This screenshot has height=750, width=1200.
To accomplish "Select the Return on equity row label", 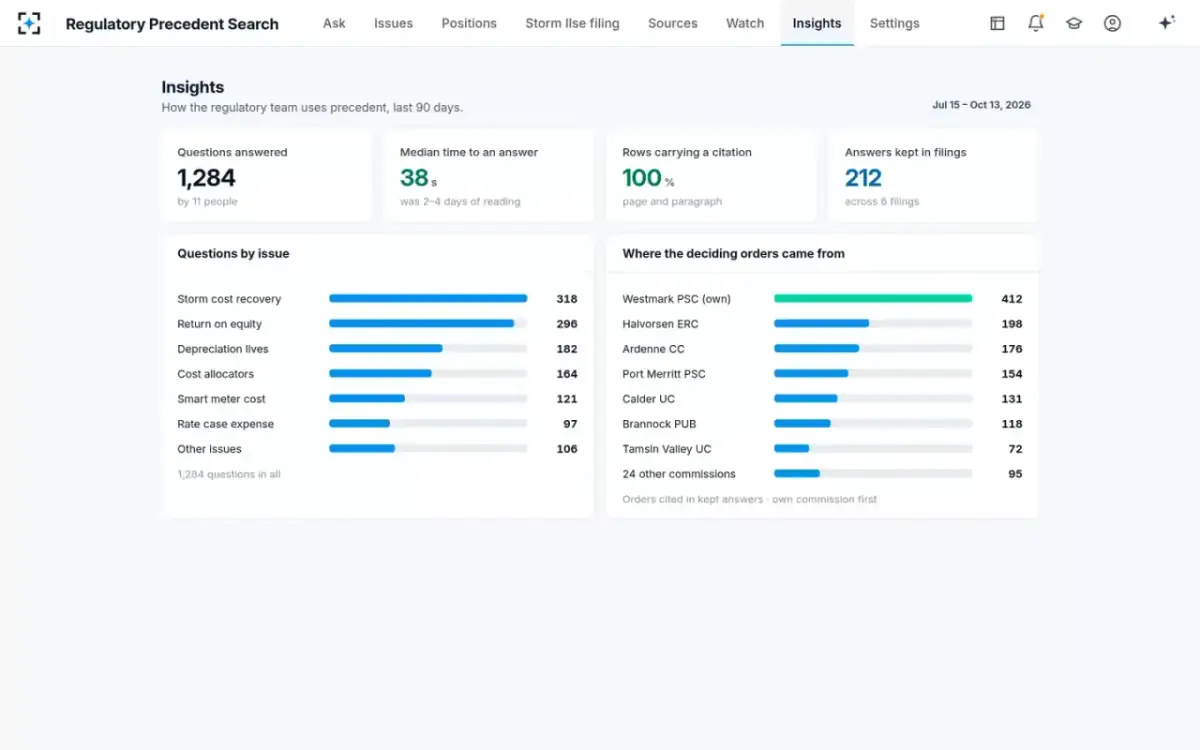I will click(x=220, y=324).
